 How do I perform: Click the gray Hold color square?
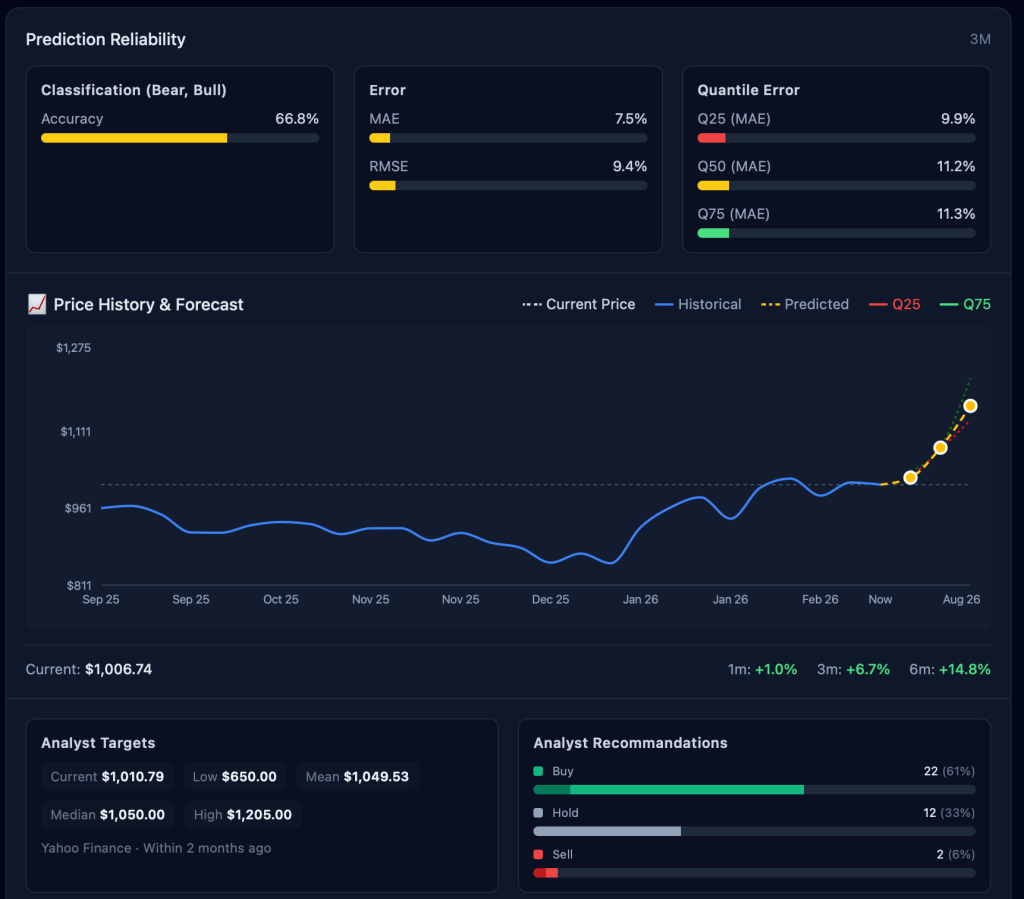point(538,813)
